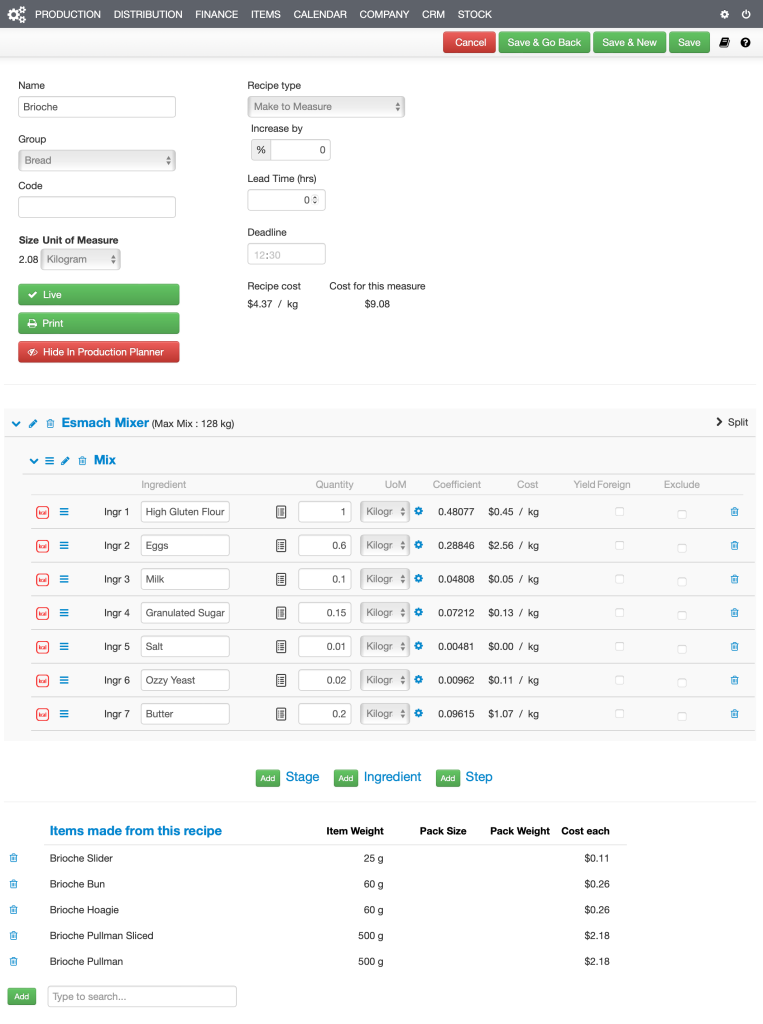The width and height of the screenshot is (763, 1024).
Task: Delete the Butter ingredient row
Action: click(x=734, y=714)
